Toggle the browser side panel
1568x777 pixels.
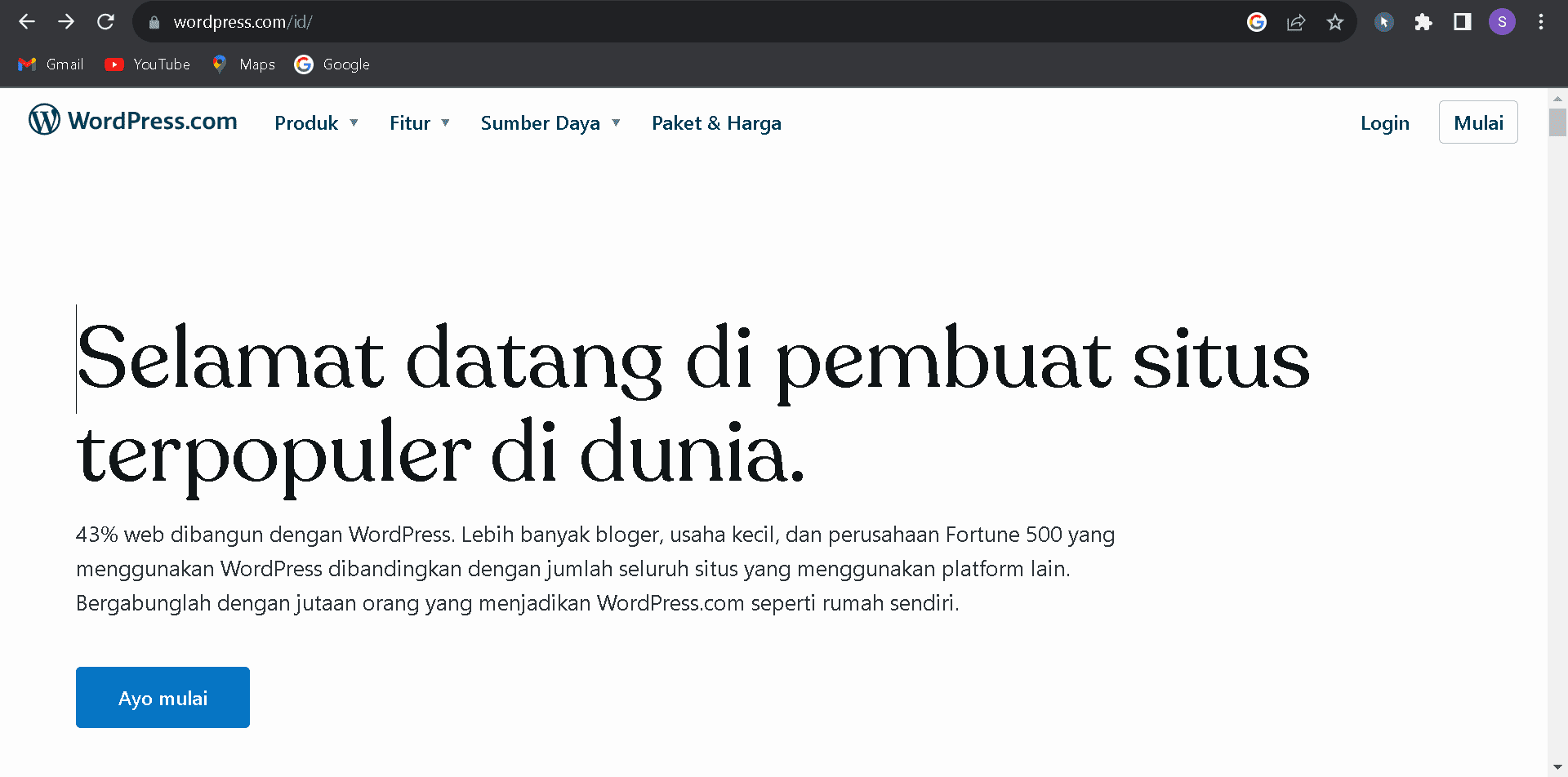[x=1463, y=22]
